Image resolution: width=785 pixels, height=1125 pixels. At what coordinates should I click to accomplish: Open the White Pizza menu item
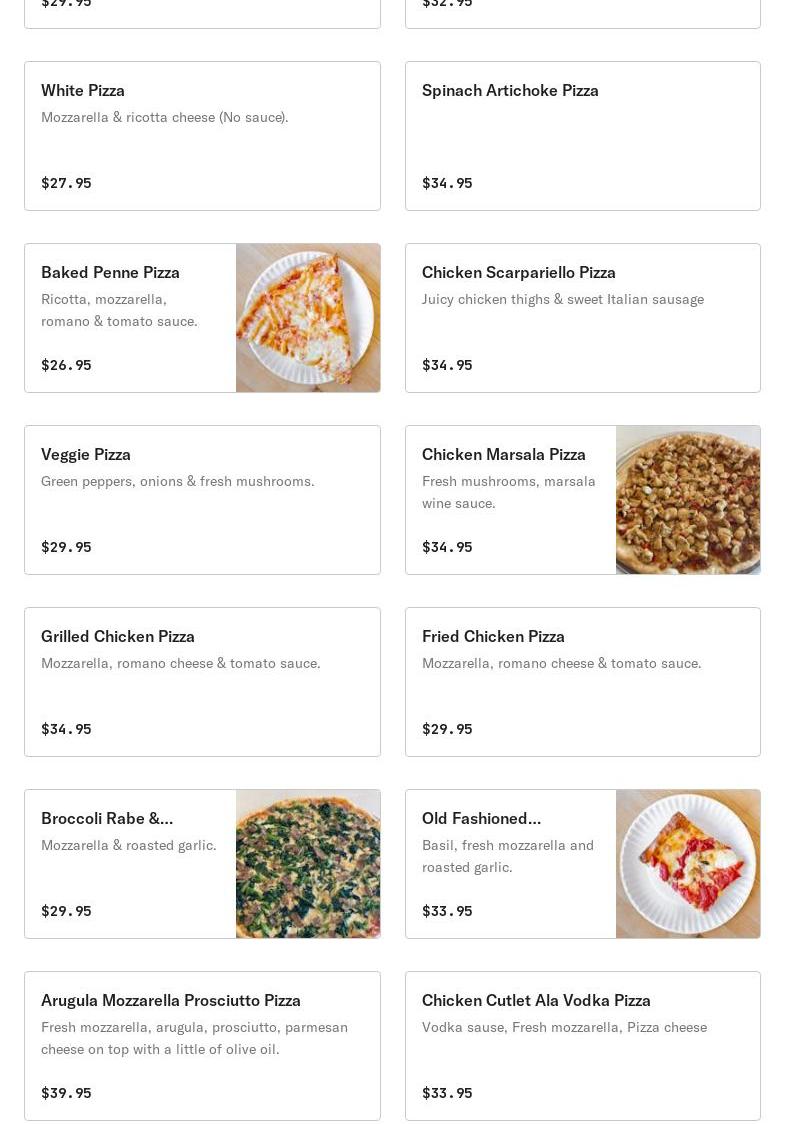202,136
